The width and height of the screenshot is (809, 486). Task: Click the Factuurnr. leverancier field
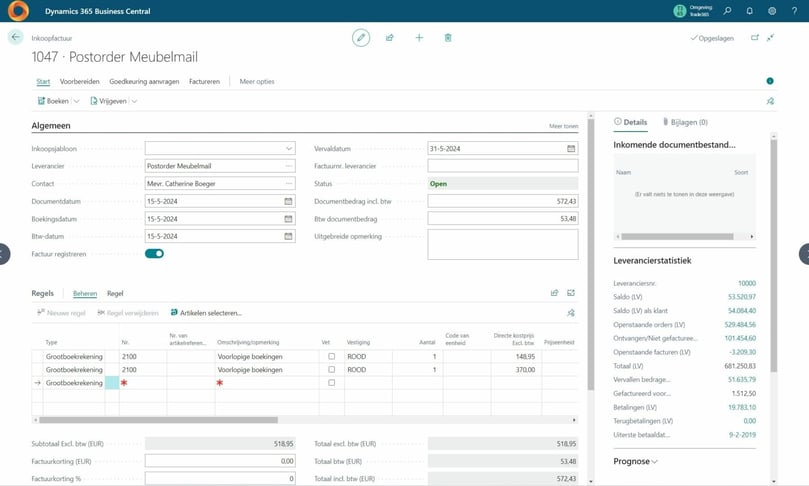coord(503,166)
